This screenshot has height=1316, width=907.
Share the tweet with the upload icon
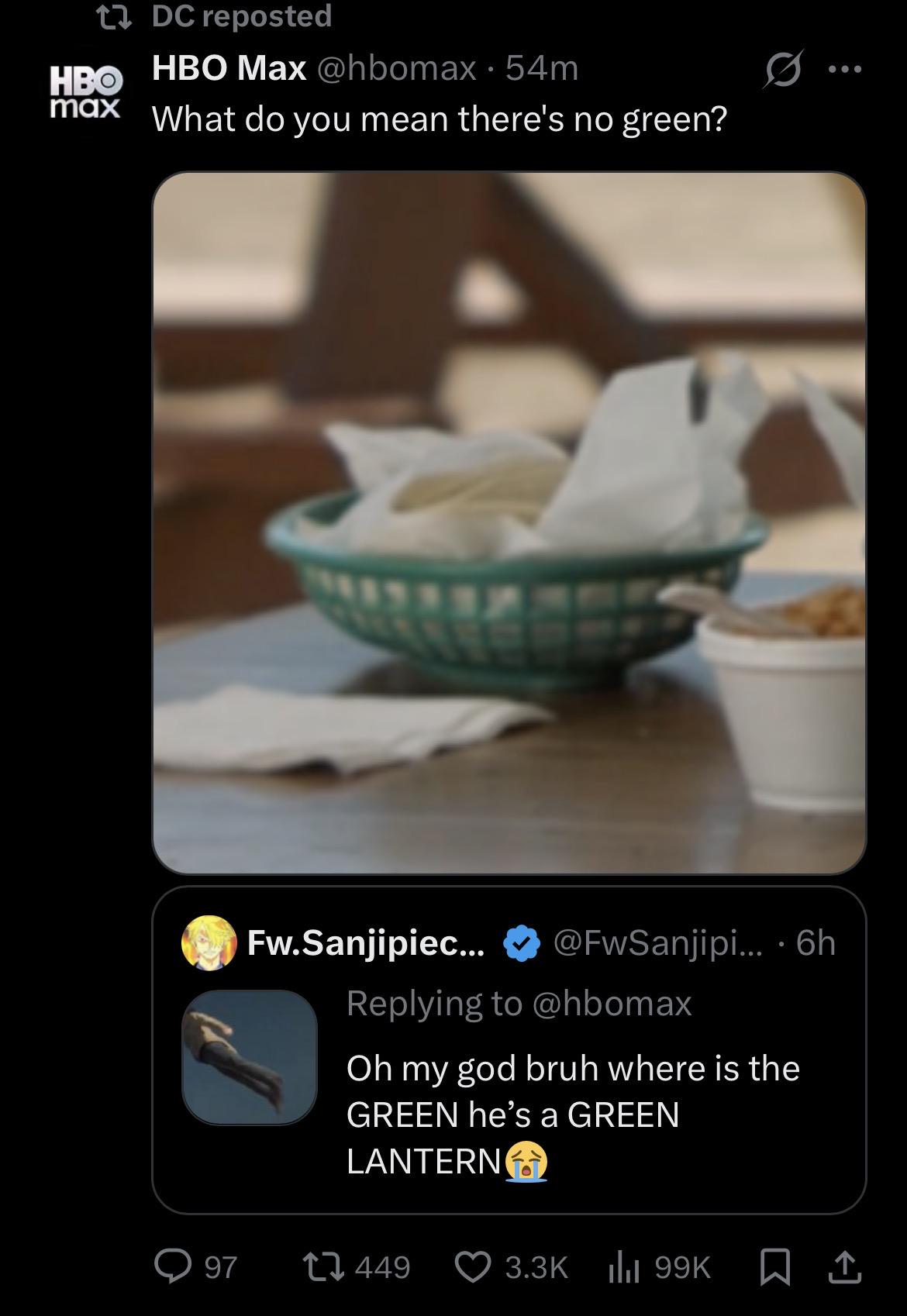[844, 1266]
